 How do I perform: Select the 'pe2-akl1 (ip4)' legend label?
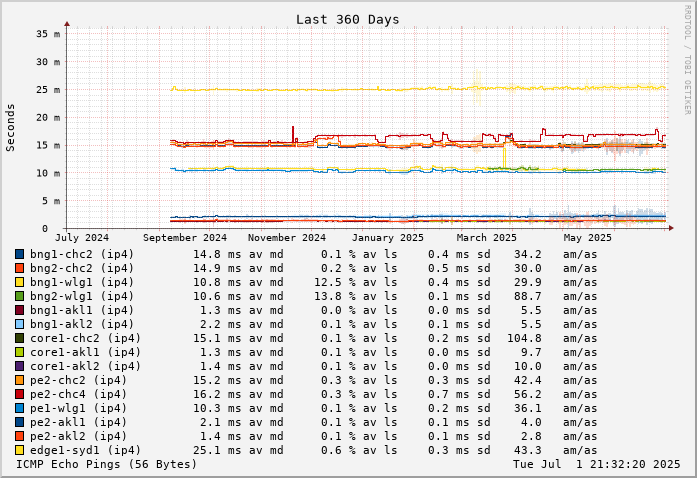pyautogui.click(x=78, y=422)
